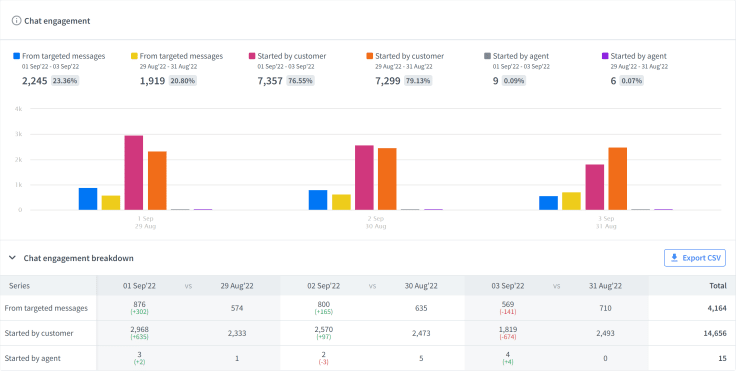Click the 569 cell with -141
Viewport: 736px width, 371px height.
pos(507,308)
